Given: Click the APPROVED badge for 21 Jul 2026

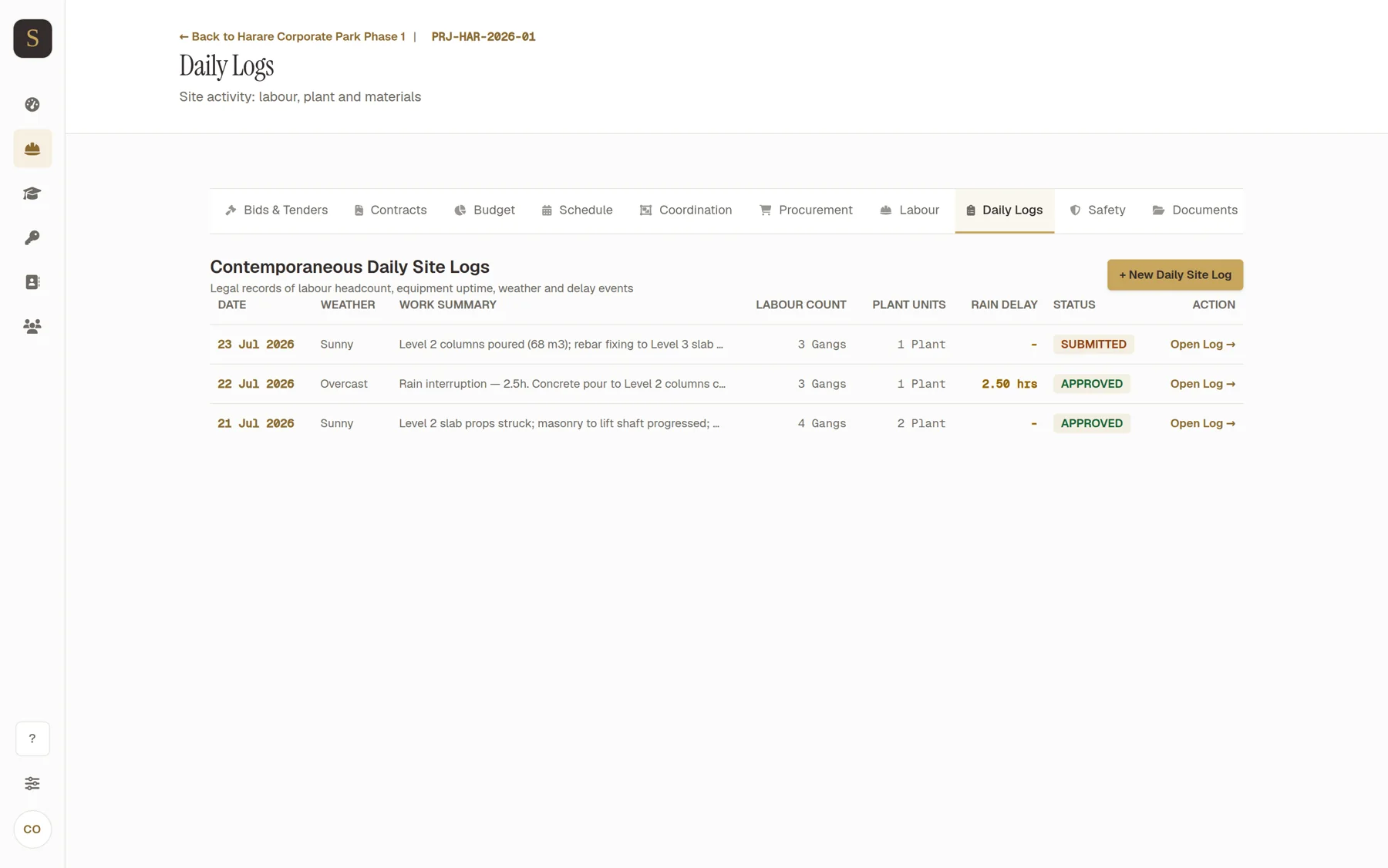Looking at the screenshot, I should click(x=1092, y=423).
